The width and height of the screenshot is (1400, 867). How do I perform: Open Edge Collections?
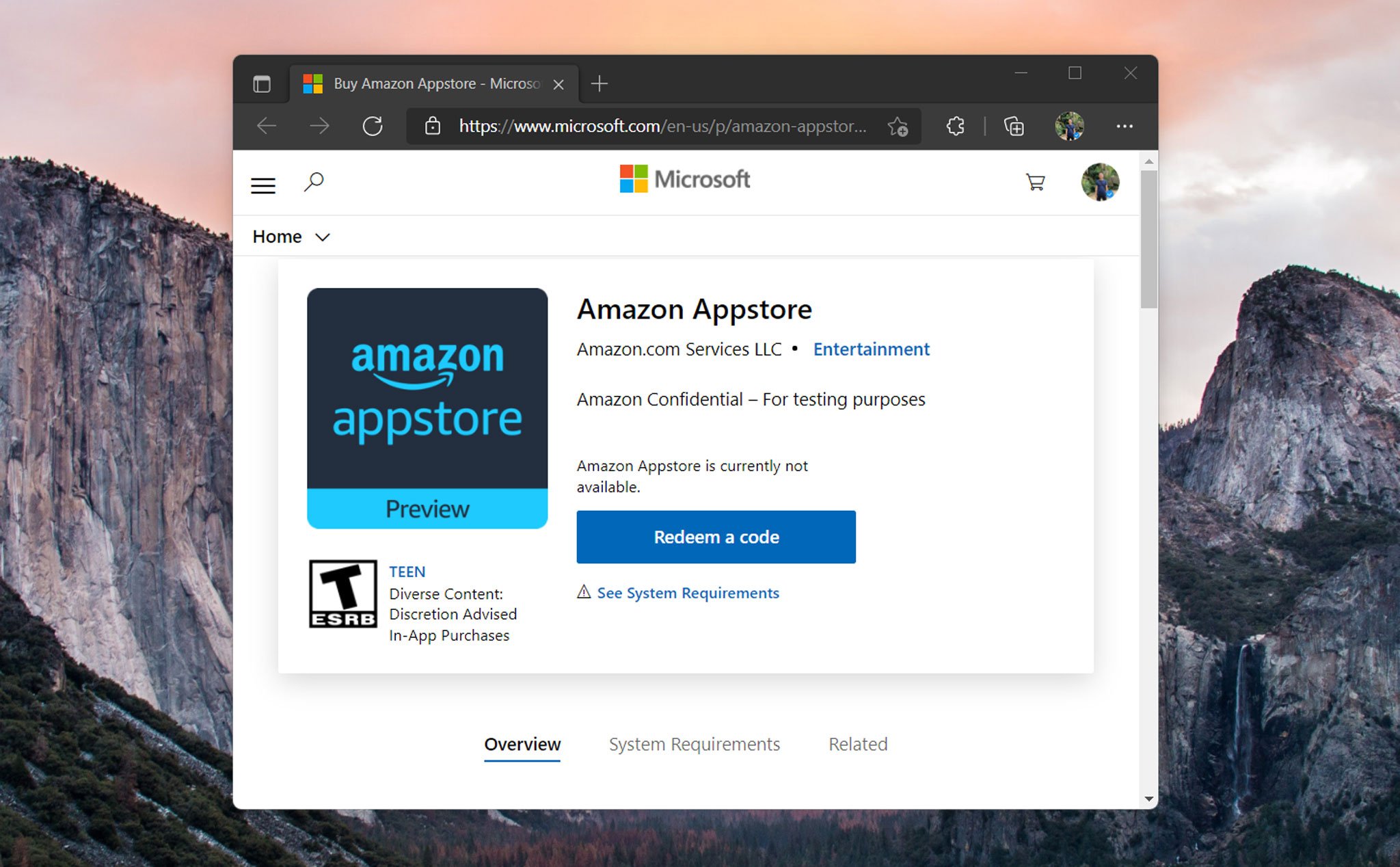pyautogui.click(x=1014, y=126)
